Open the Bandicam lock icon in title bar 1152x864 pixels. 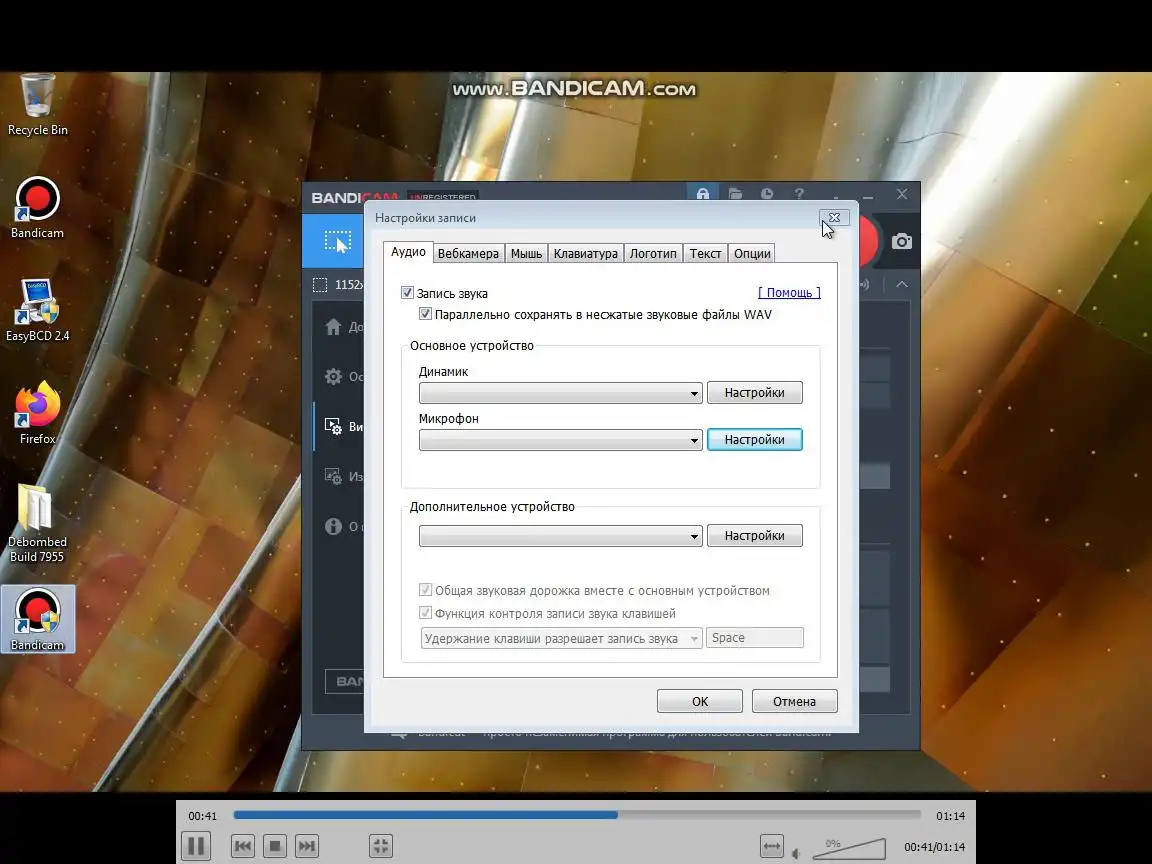click(703, 194)
